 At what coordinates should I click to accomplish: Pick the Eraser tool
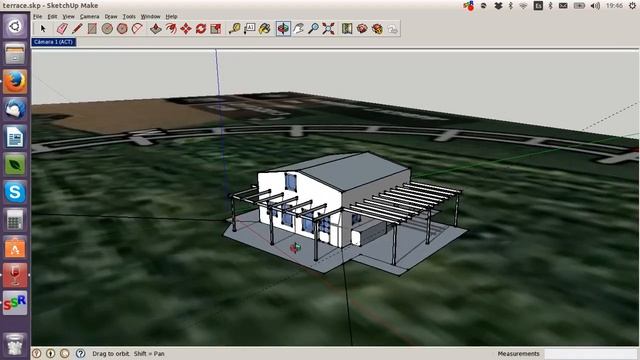62,29
